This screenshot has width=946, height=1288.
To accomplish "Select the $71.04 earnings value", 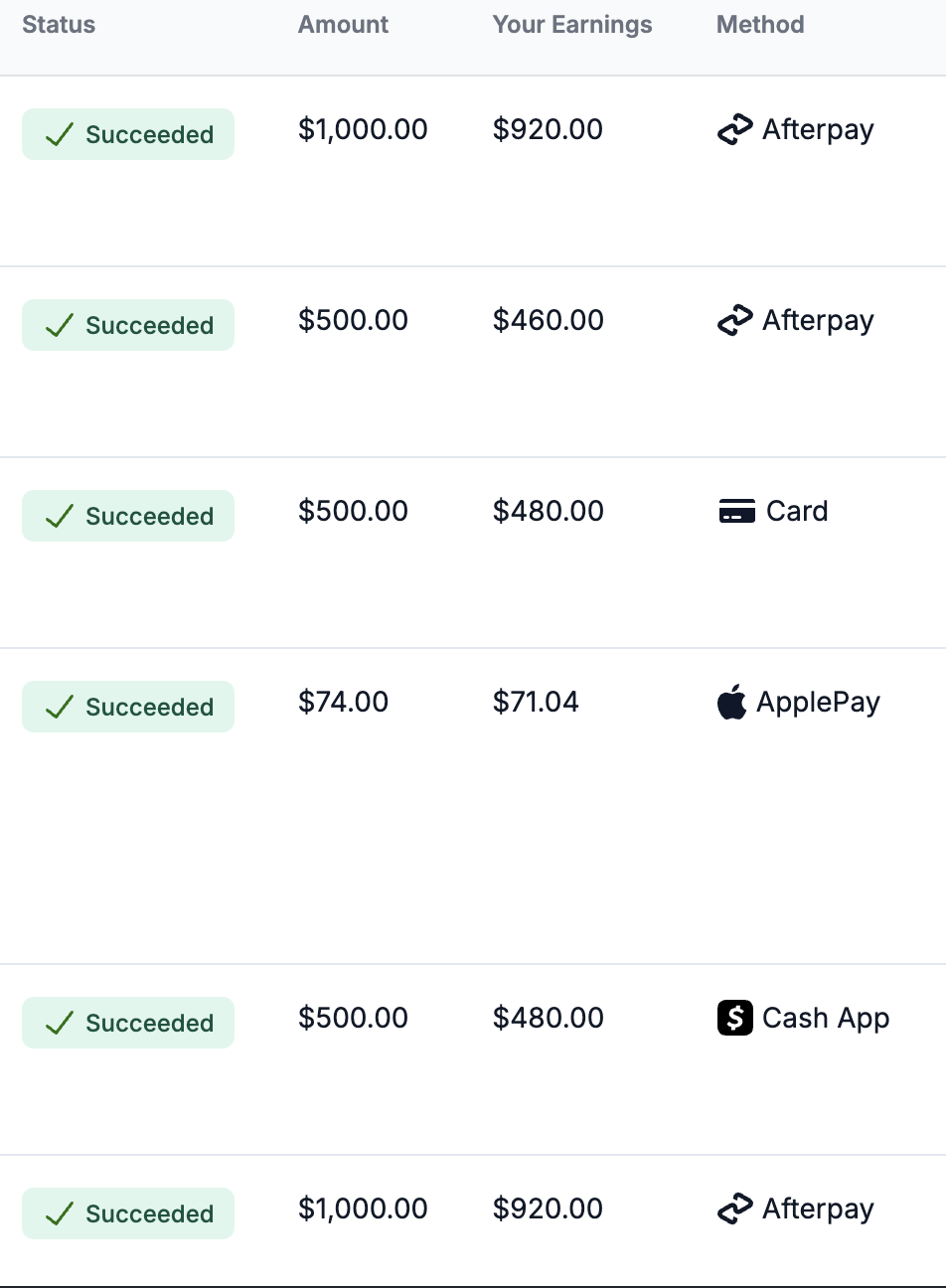I will 536,703.
